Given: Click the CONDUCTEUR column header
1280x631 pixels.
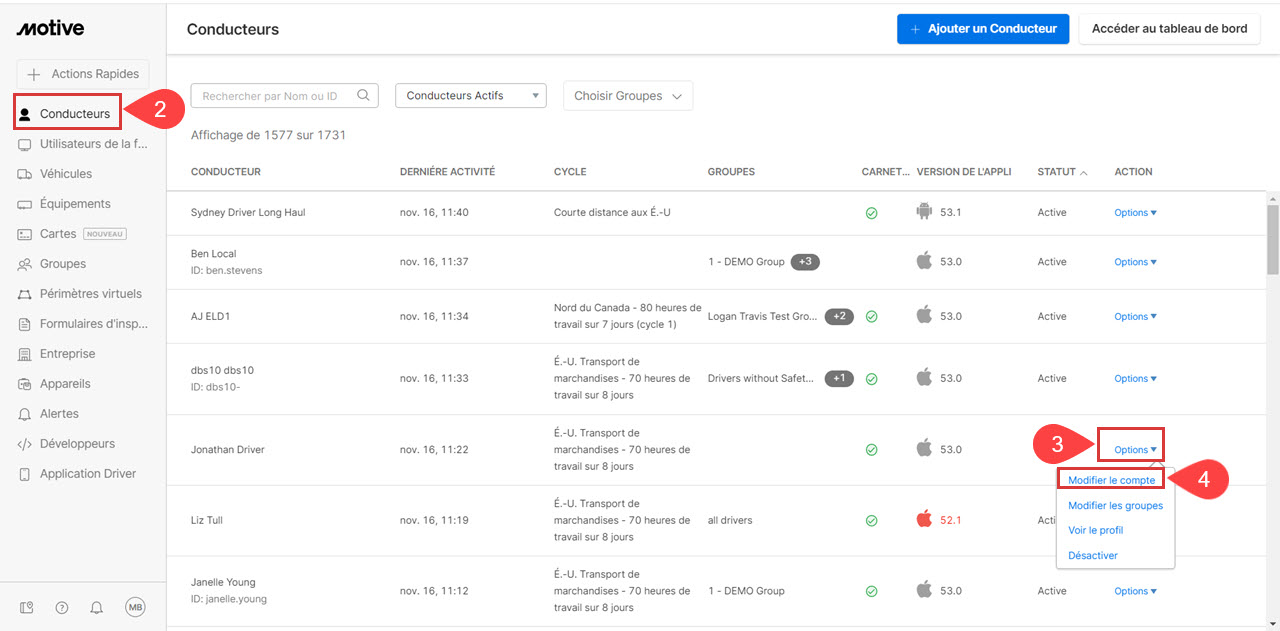Looking at the screenshot, I should pyautogui.click(x=226, y=172).
